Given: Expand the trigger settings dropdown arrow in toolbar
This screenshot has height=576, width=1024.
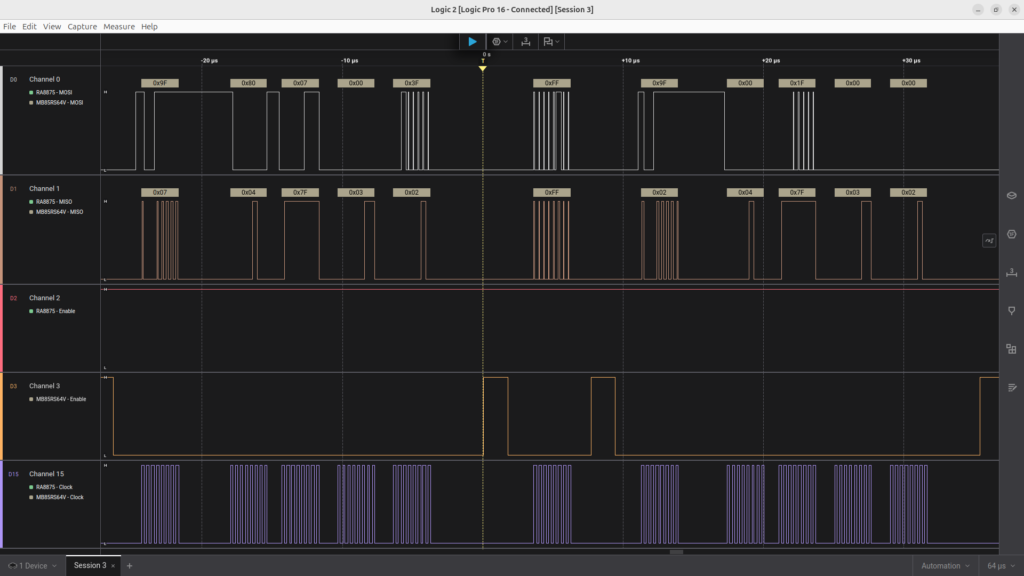Looking at the screenshot, I should [505, 42].
